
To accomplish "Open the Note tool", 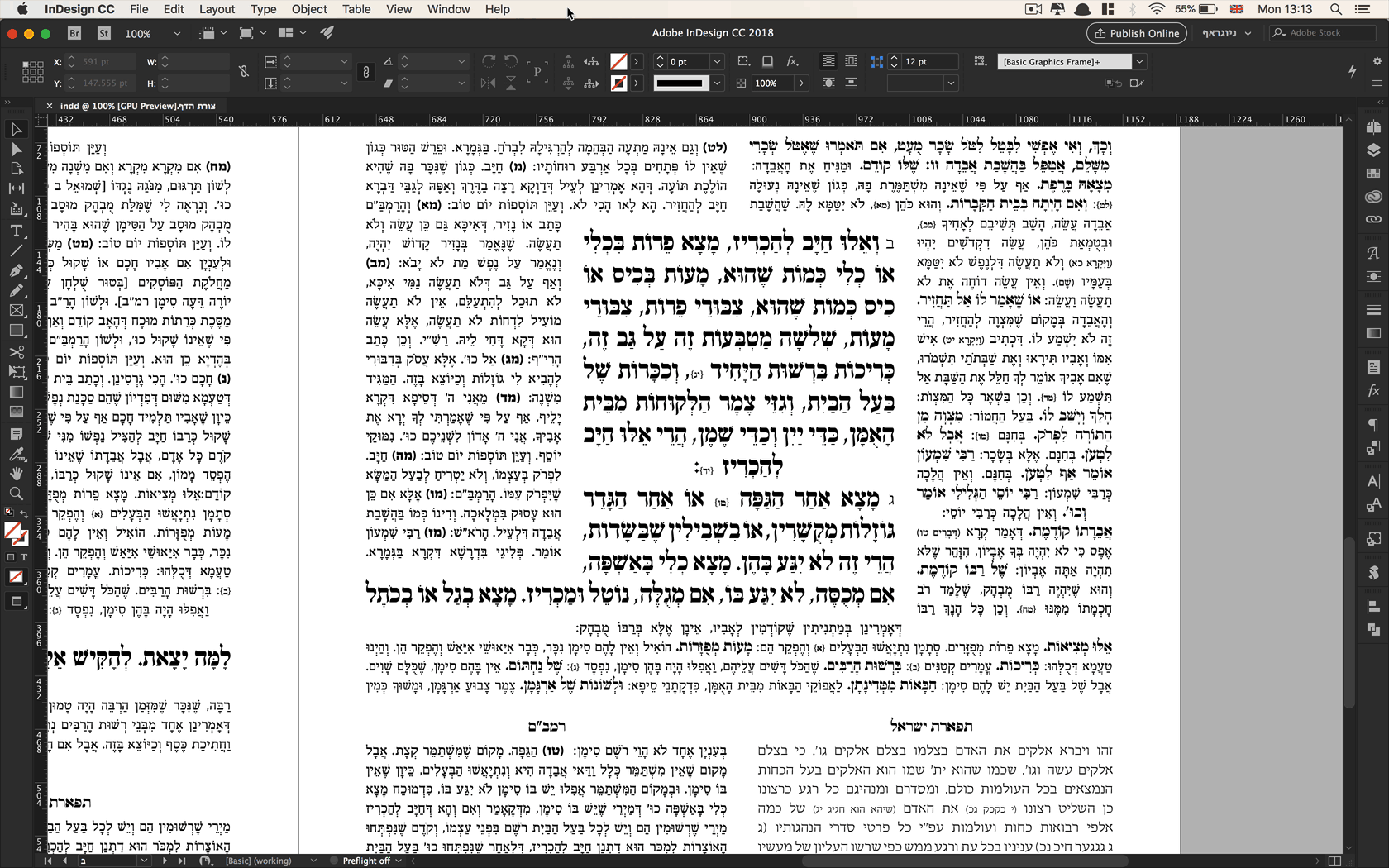I will click(16, 433).
